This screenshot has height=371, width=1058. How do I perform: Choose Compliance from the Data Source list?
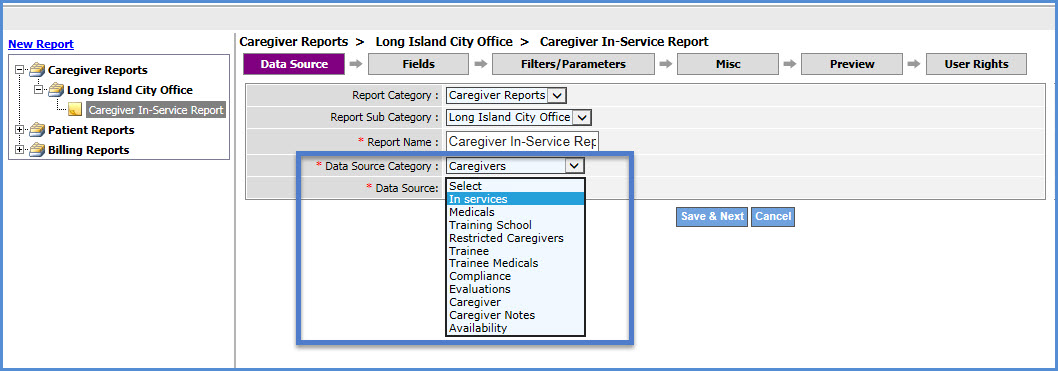(x=516, y=276)
